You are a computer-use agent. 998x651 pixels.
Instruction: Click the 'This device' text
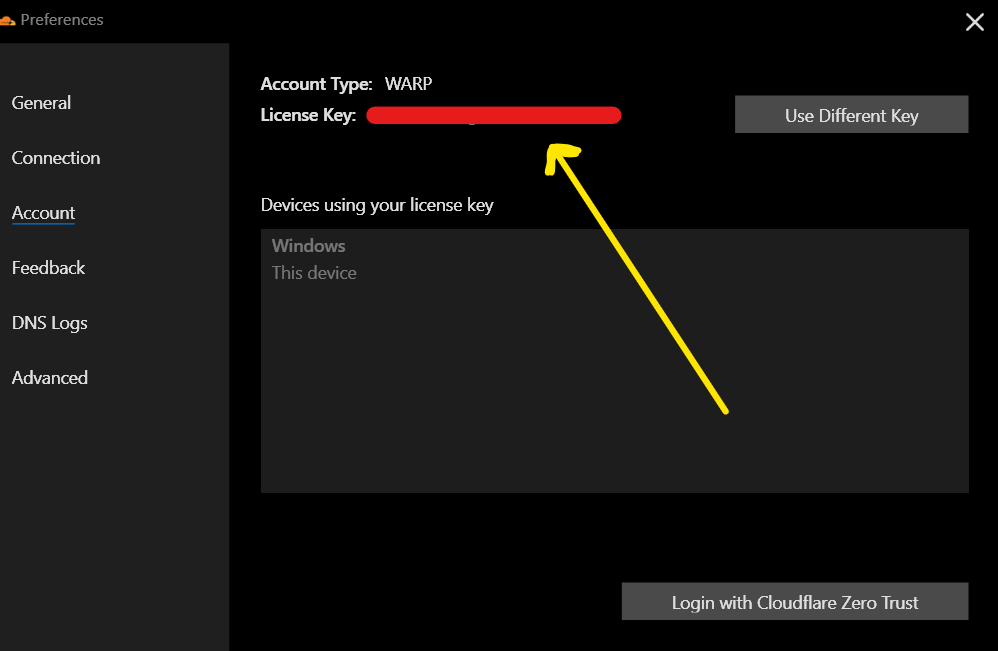point(314,273)
